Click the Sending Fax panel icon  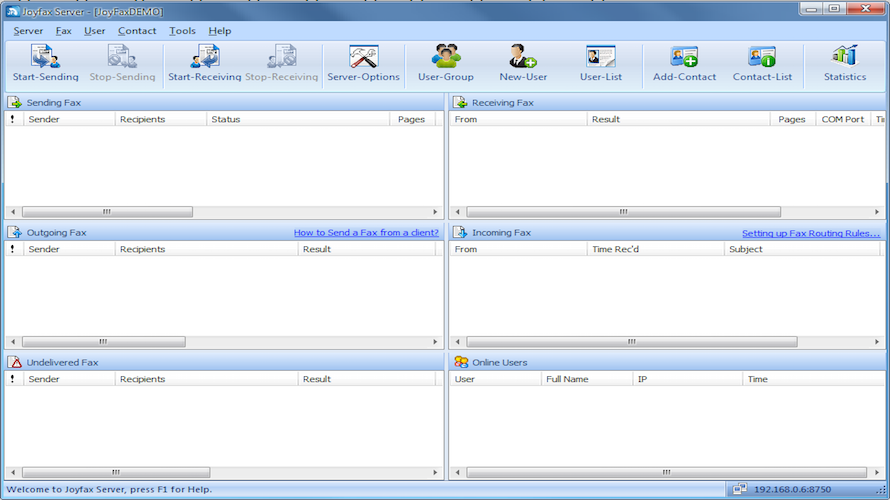pos(14,103)
